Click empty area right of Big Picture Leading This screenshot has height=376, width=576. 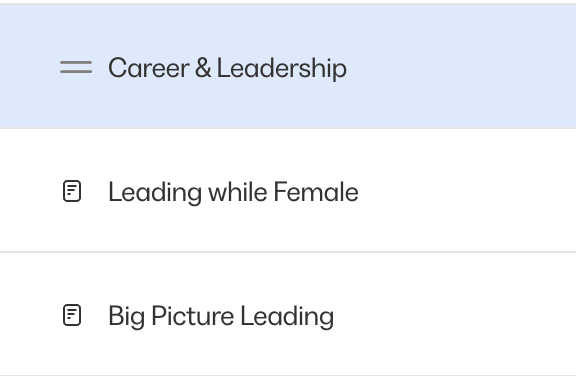(456, 315)
